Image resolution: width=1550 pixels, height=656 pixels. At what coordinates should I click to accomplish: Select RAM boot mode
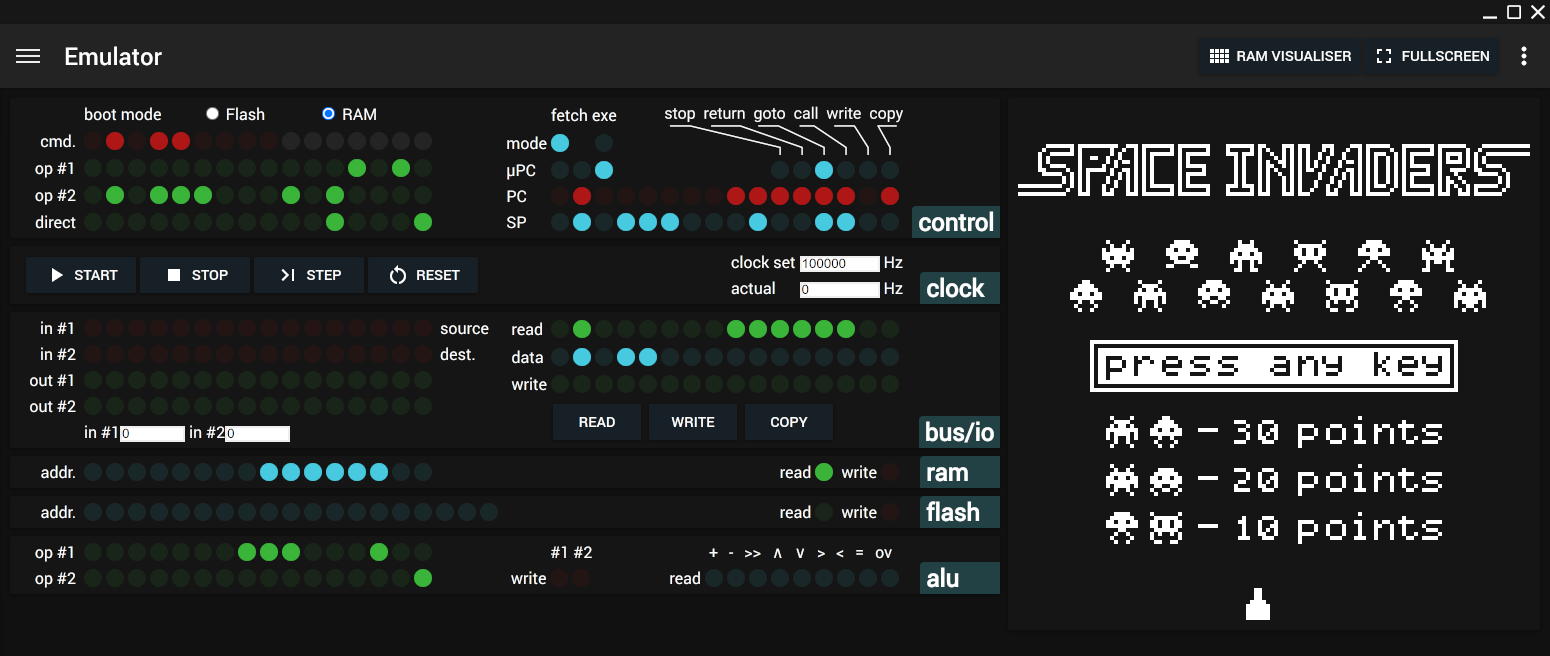point(328,114)
